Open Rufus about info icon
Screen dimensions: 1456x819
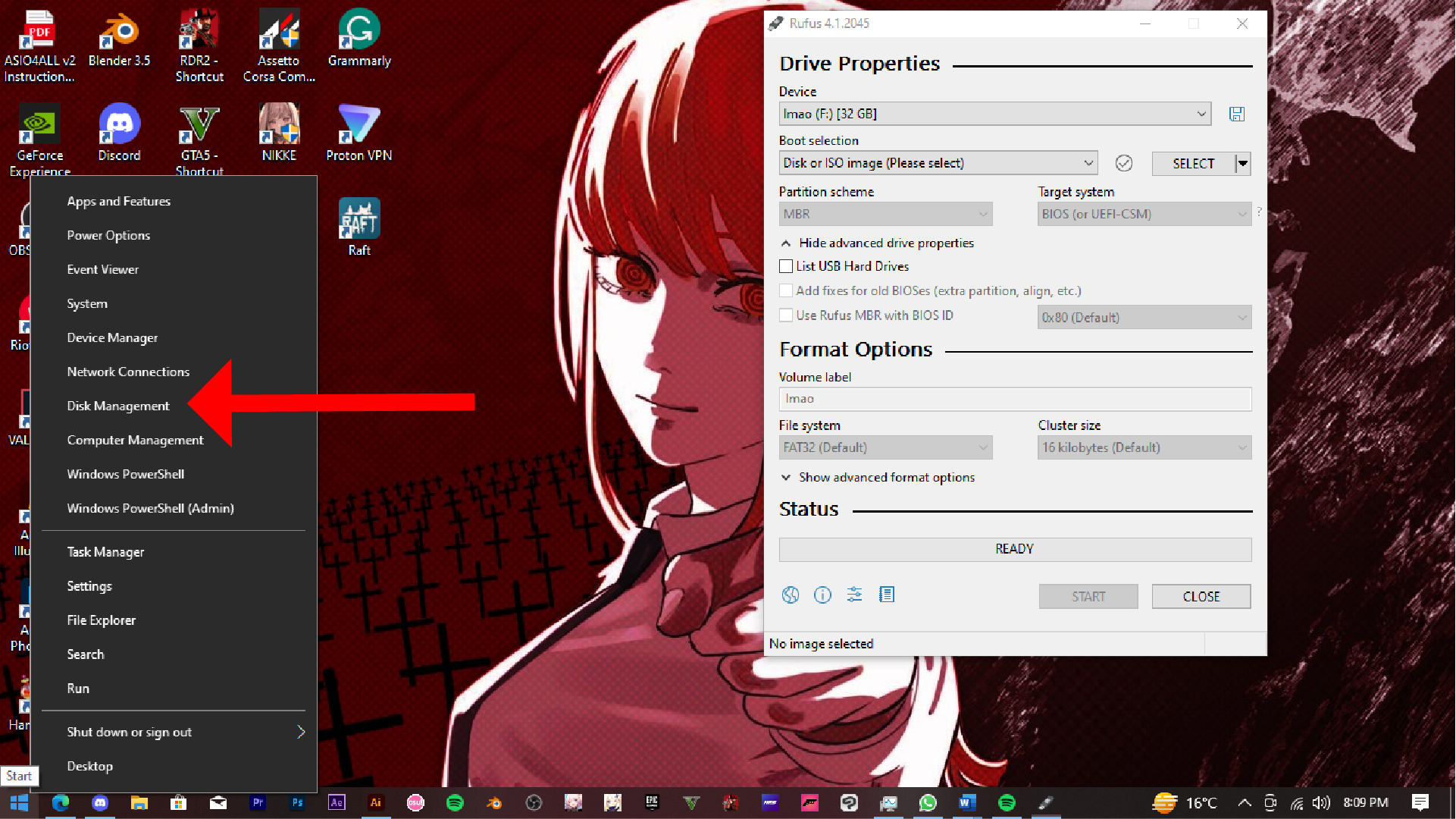tap(822, 595)
